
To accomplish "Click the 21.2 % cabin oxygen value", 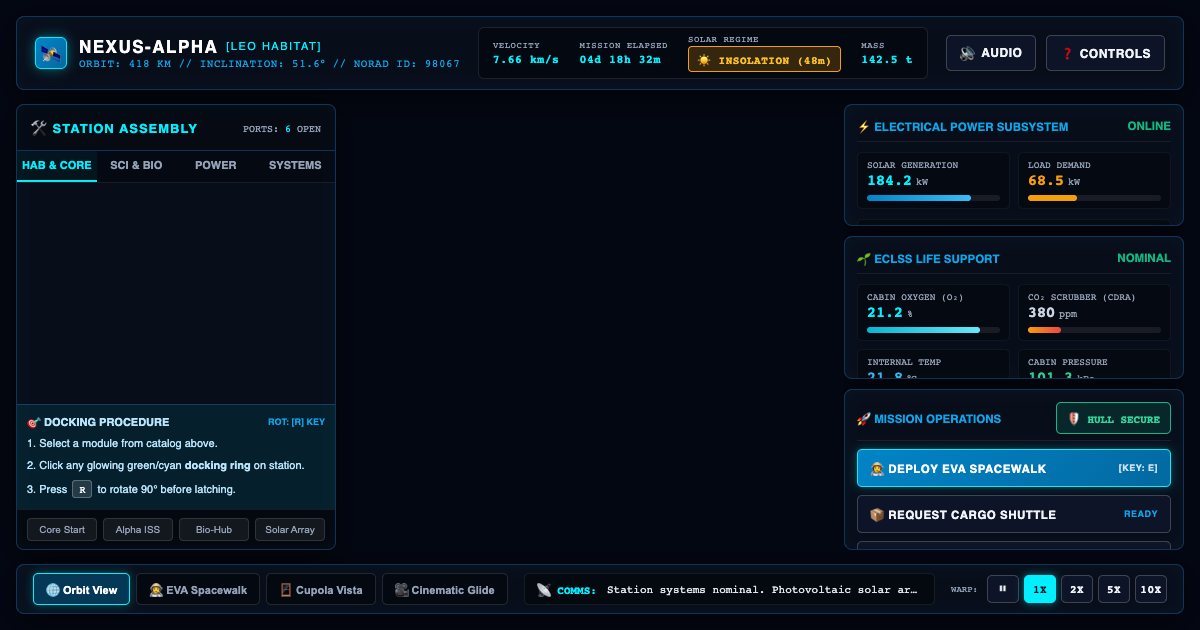I will pos(890,313).
